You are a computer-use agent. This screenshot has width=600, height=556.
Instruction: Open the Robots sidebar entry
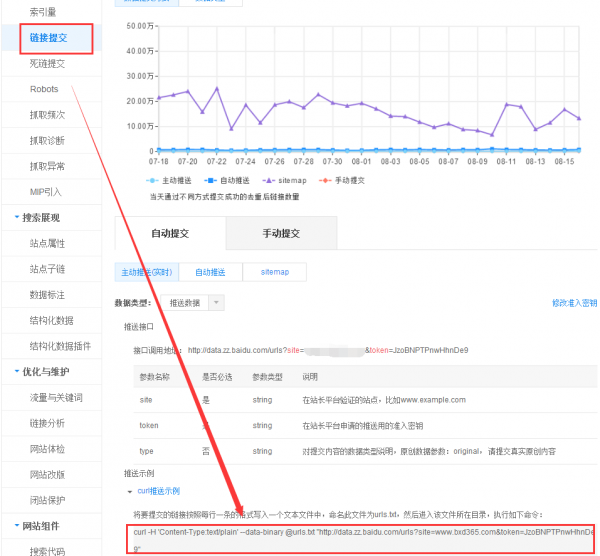[44, 89]
